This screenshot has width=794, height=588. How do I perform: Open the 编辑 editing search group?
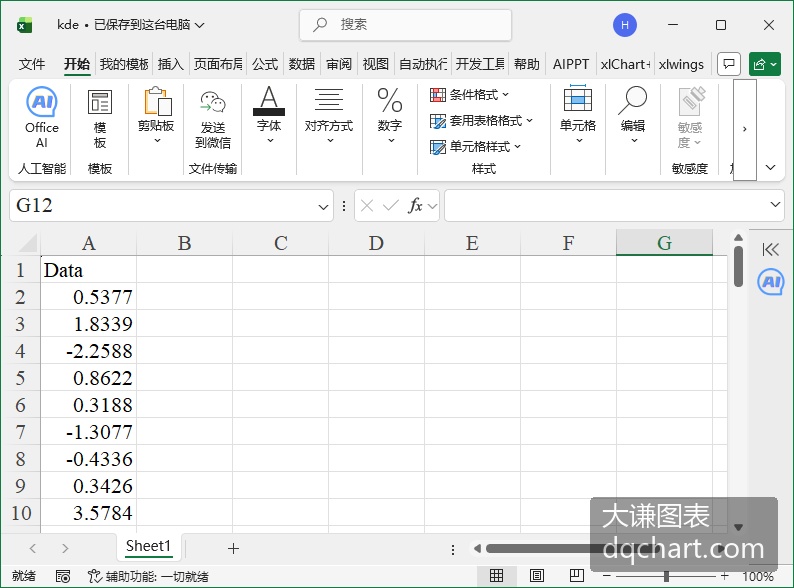click(x=633, y=115)
